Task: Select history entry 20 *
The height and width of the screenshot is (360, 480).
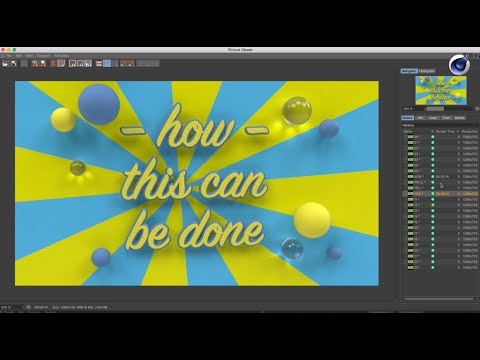Action: pos(441,250)
